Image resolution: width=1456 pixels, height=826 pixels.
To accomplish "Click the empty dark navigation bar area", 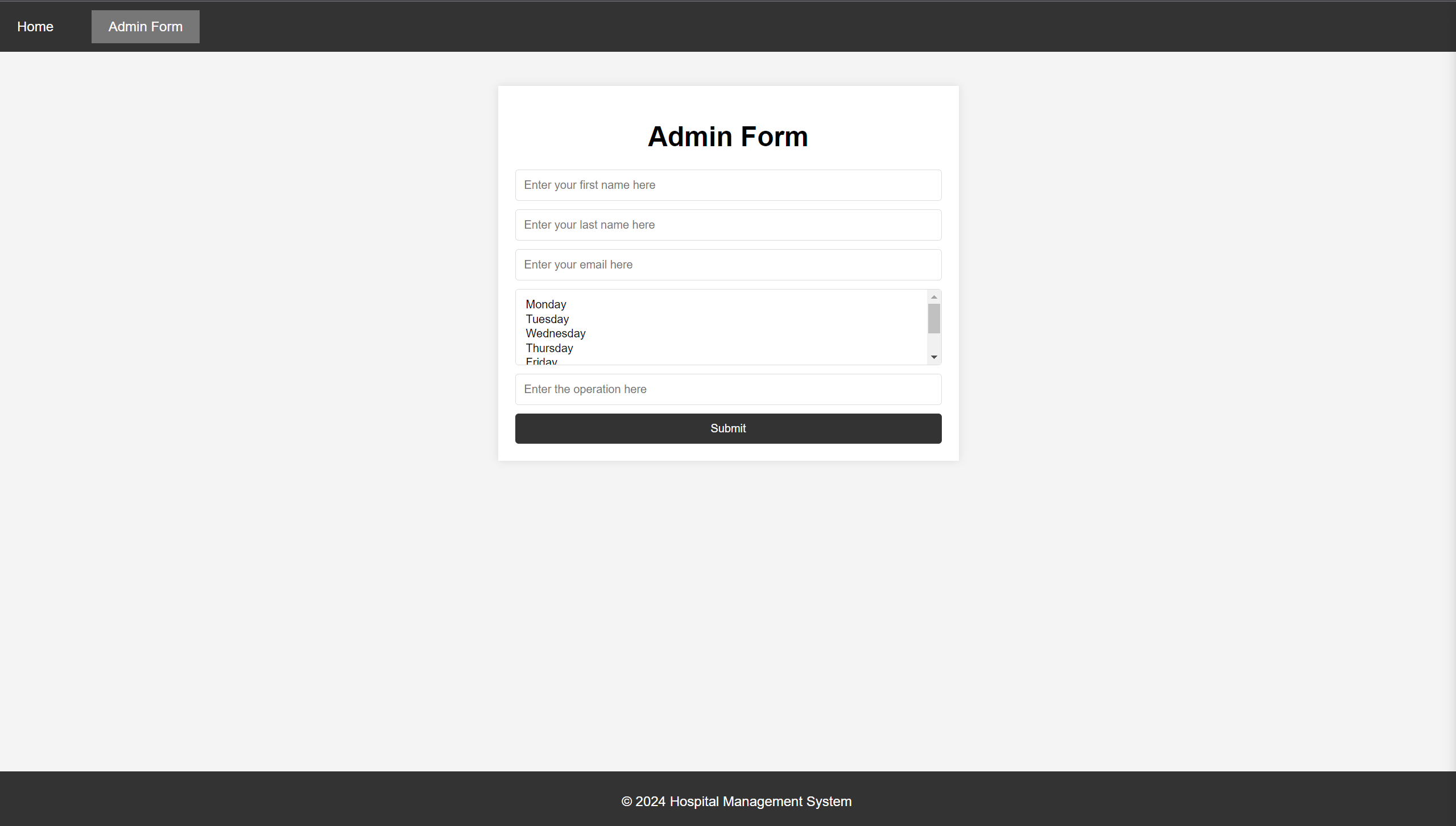I will (796, 27).
